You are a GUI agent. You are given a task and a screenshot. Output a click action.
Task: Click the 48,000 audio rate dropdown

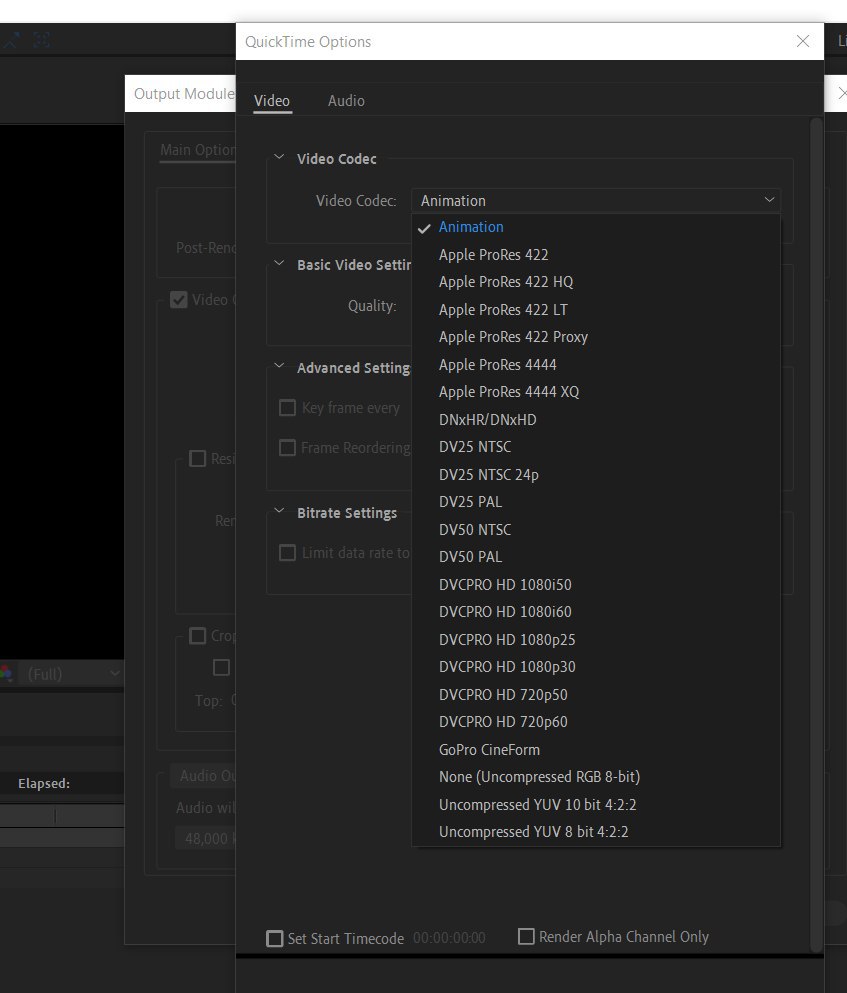pyautogui.click(x=205, y=839)
